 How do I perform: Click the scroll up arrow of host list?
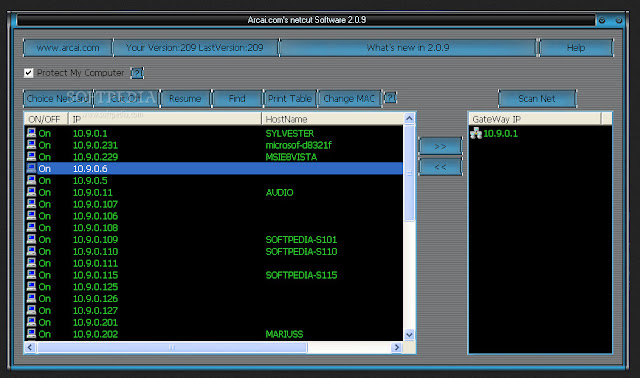(x=409, y=119)
